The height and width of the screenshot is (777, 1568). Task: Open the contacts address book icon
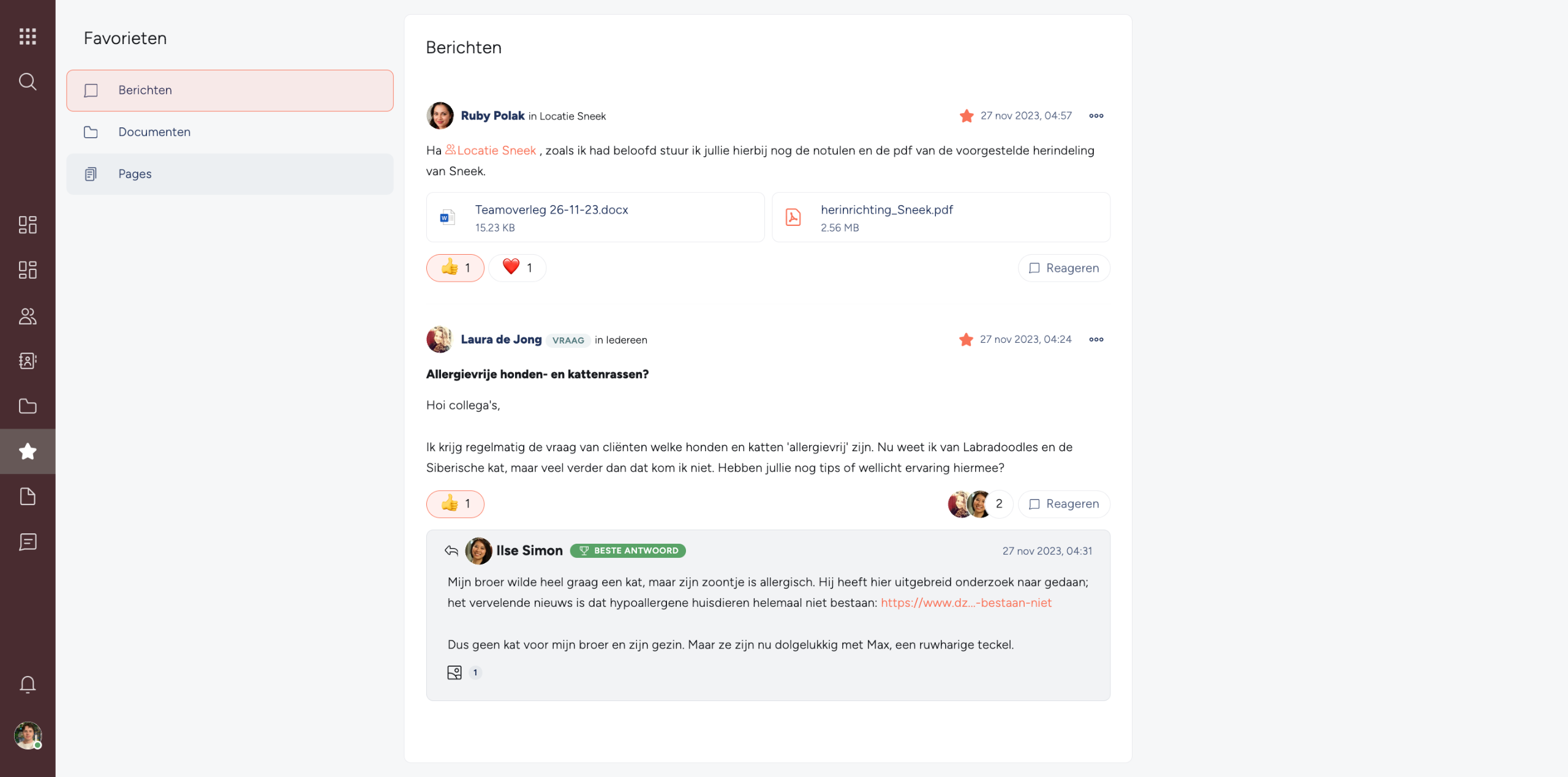pyautogui.click(x=28, y=361)
